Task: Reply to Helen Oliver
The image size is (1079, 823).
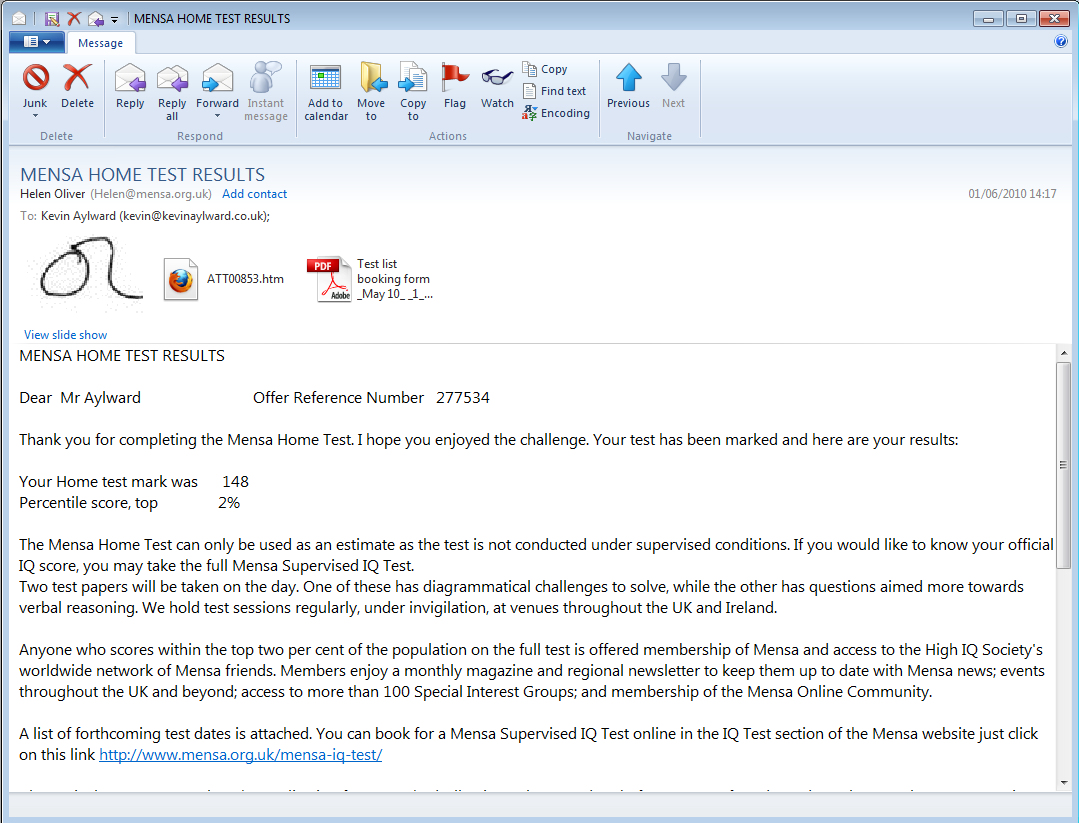Action: [x=130, y=86]
